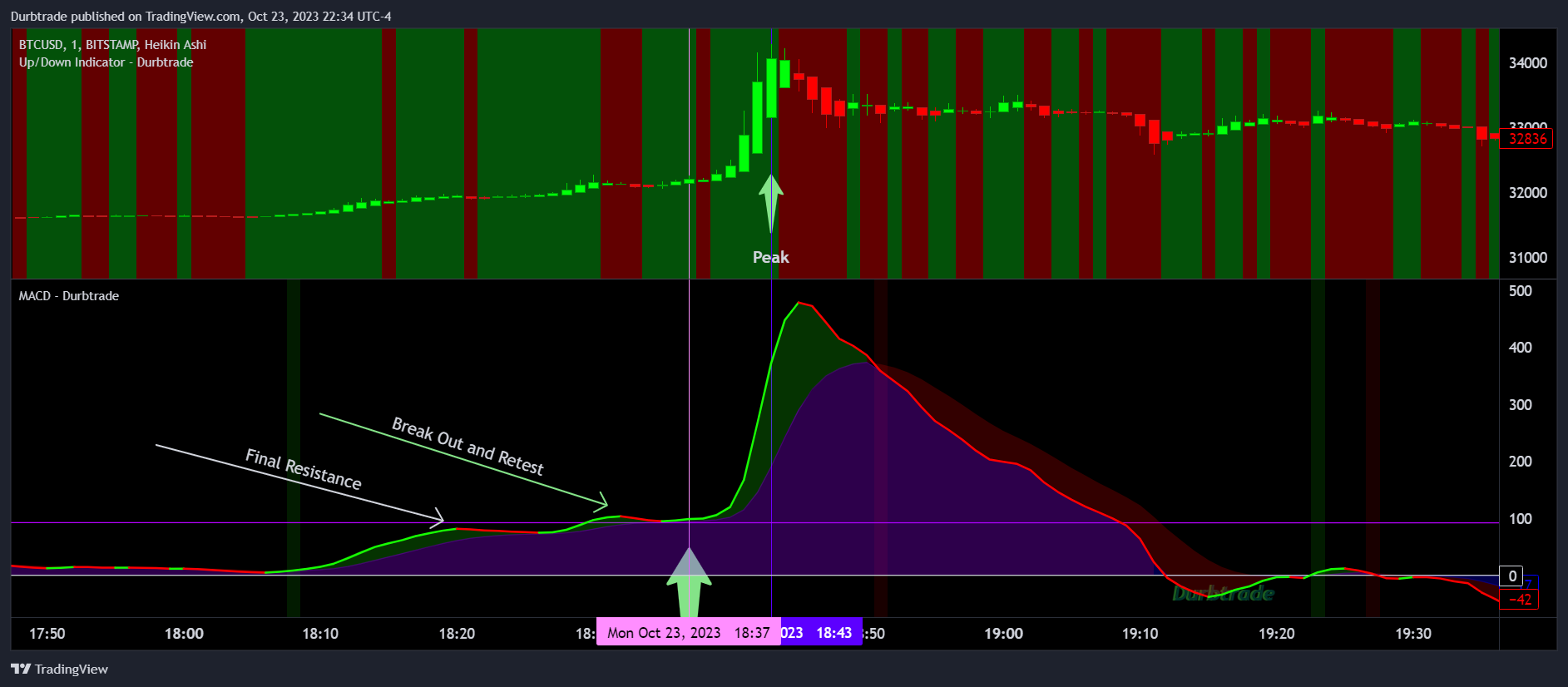Click the 300 level on MACD axis
Viewport: 1568px width, 687px height.
[1521, 405]
